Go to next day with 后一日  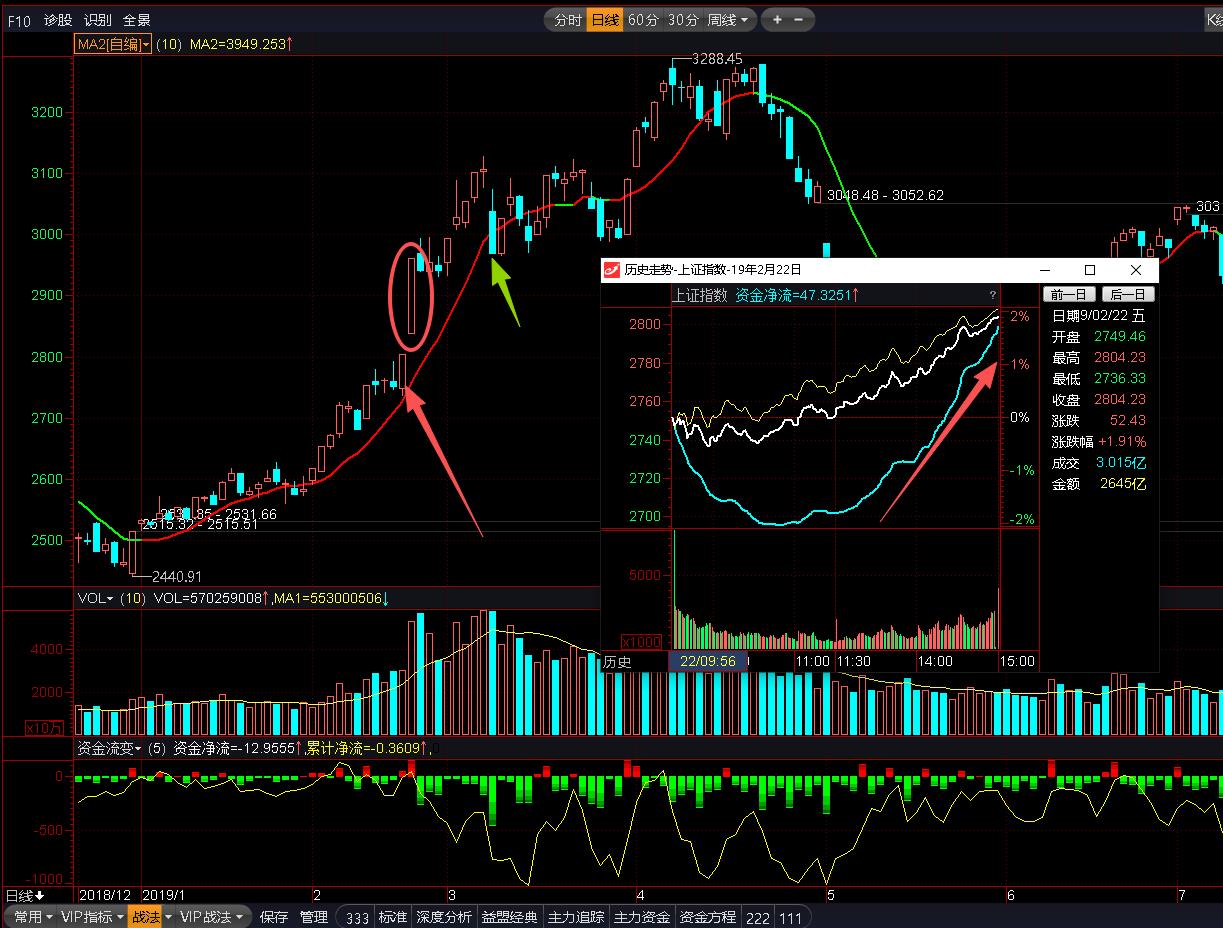(x=1128, y=294)
